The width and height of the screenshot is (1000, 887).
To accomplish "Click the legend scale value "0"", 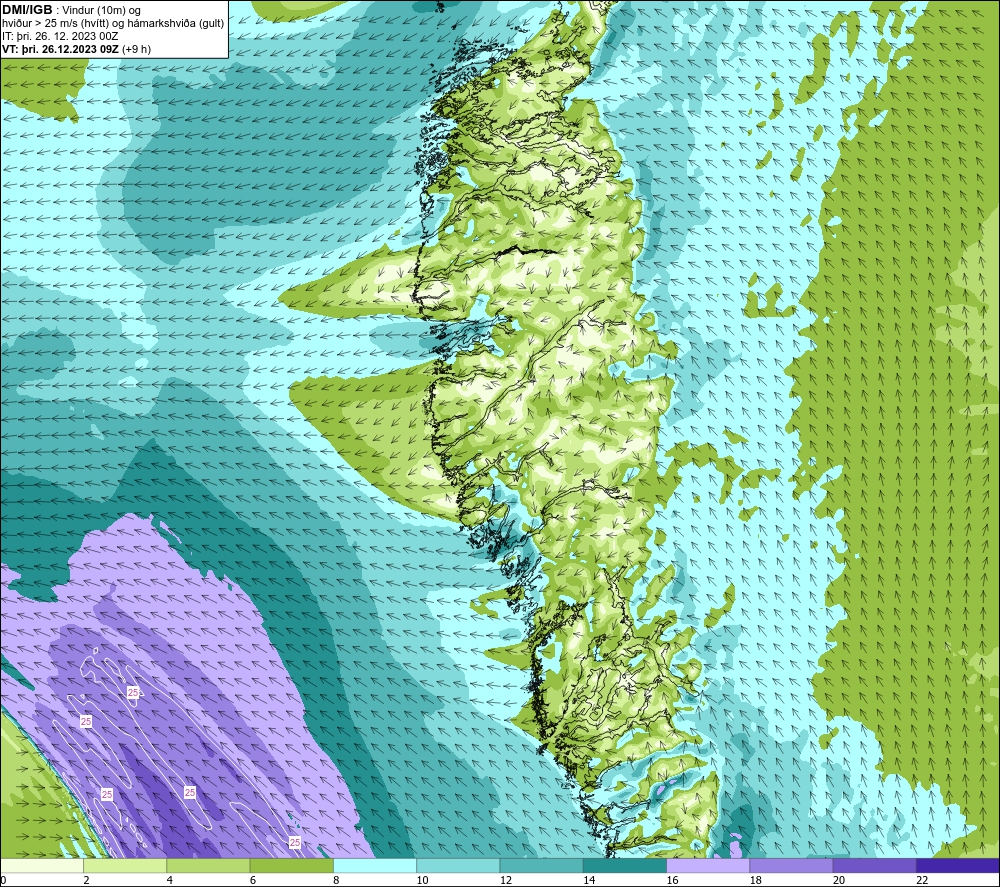I will tap(3, 881).
